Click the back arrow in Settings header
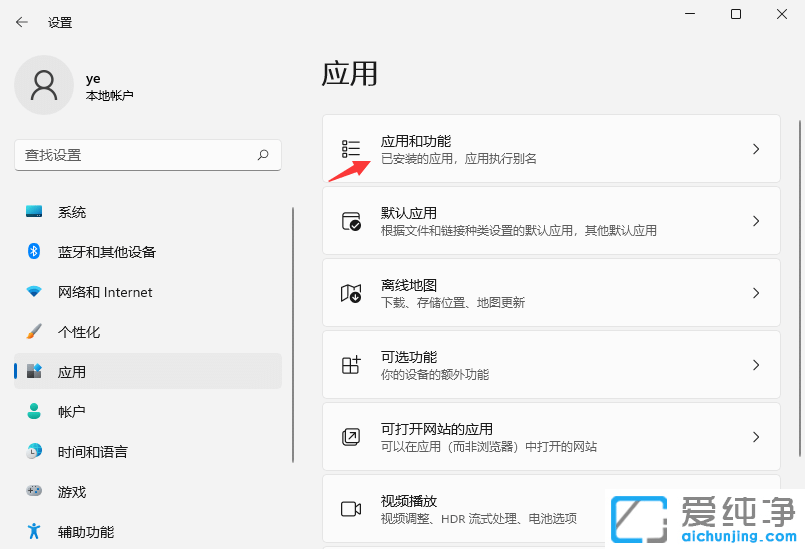 [22, 22]
